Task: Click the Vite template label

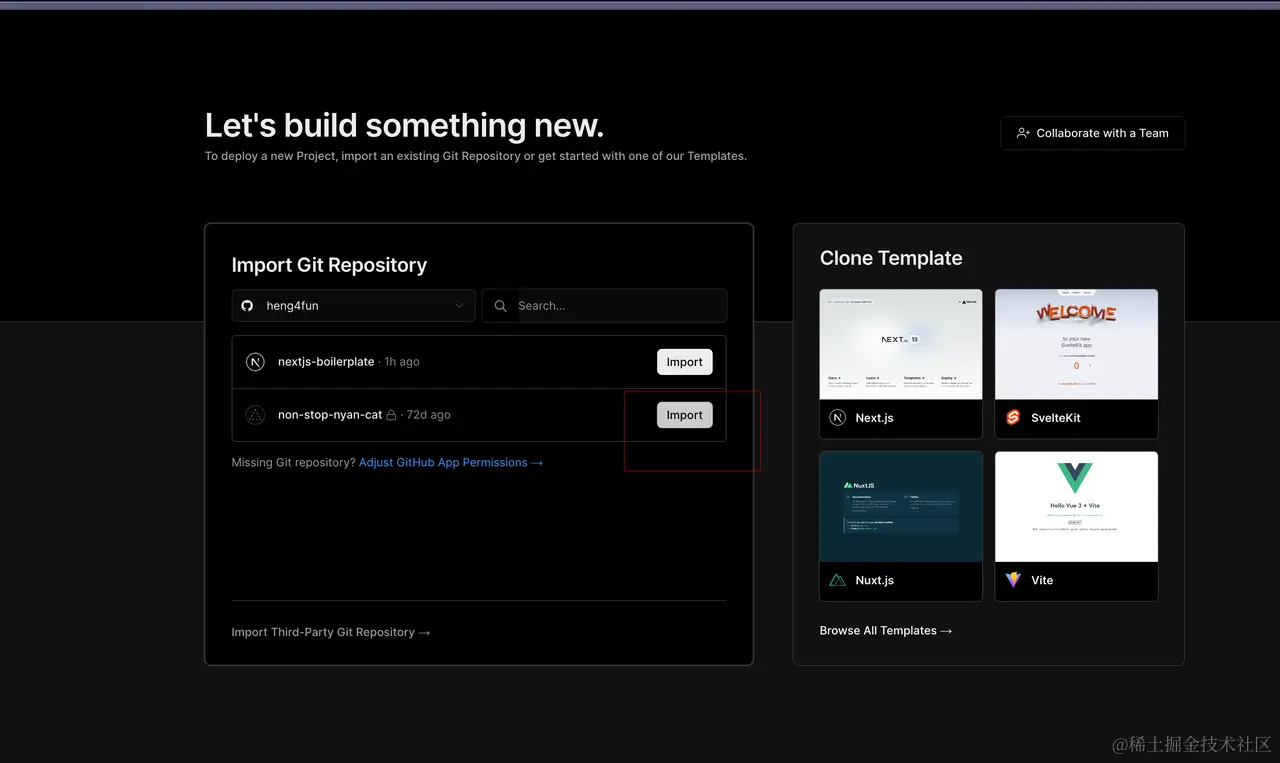Action: [1042, 580]
